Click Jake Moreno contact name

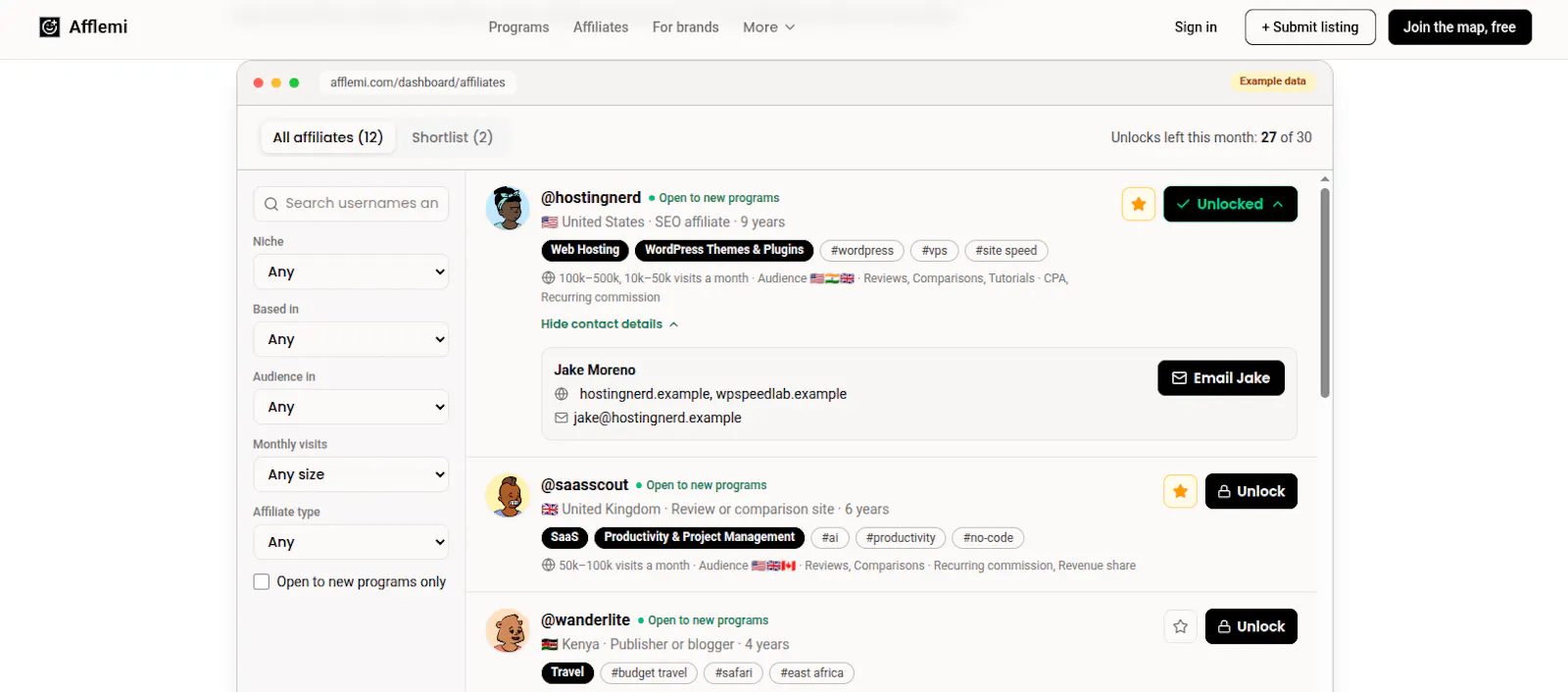595,370
